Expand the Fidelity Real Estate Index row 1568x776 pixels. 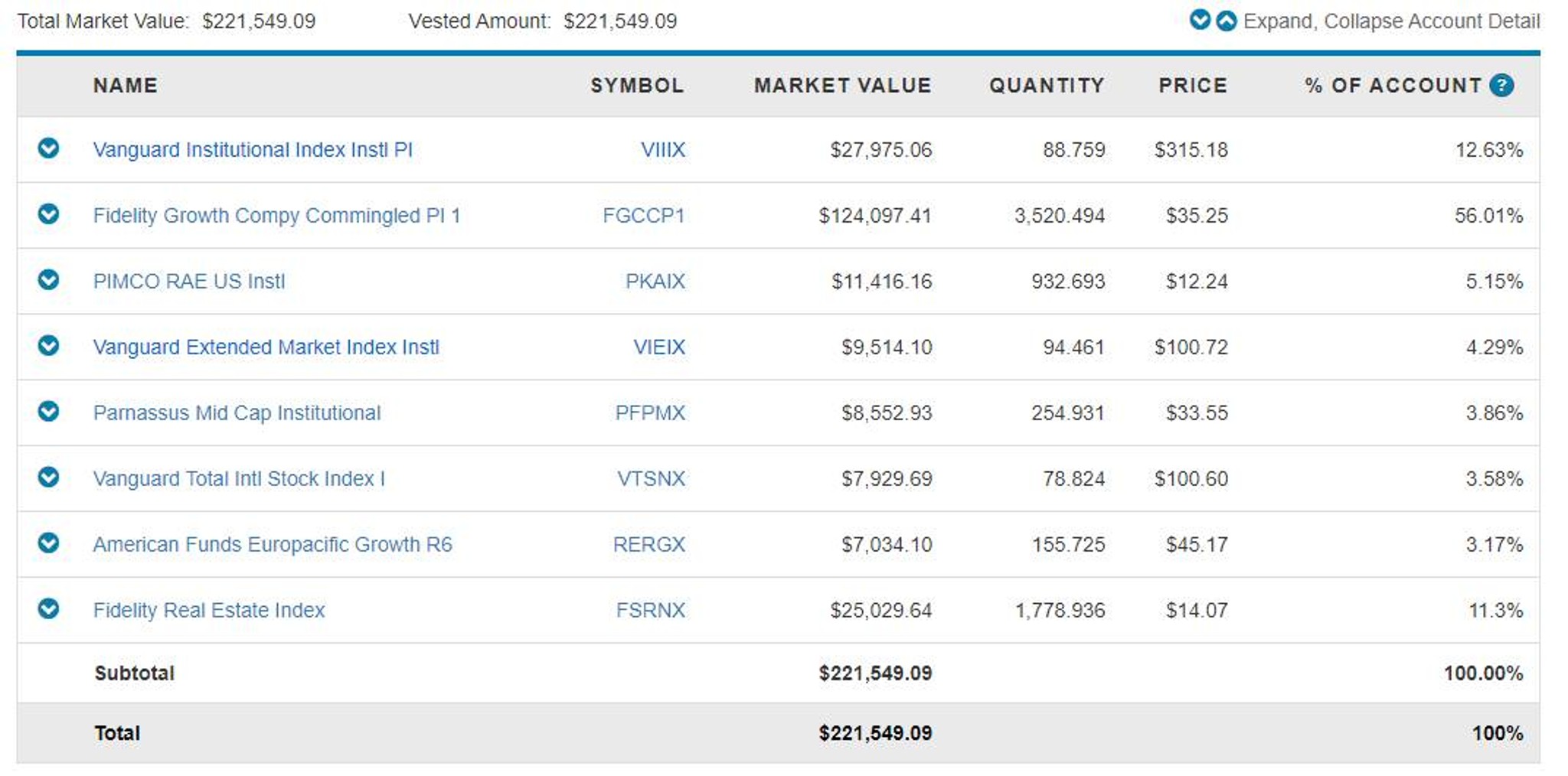(x=48, y=608)
